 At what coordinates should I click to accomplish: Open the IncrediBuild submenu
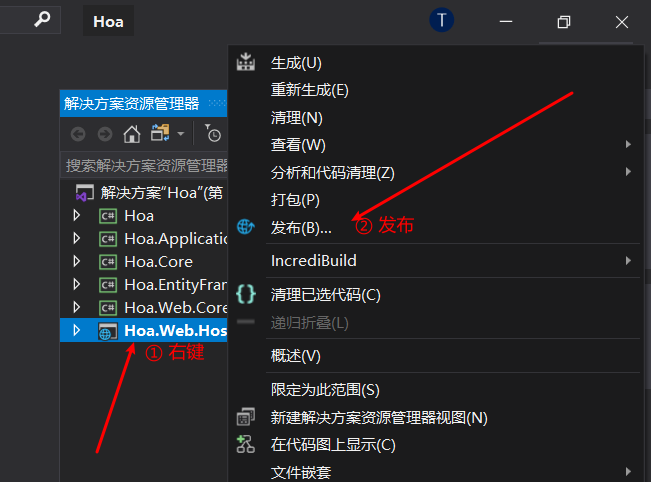pyautogui.click(x=313, y=261)
